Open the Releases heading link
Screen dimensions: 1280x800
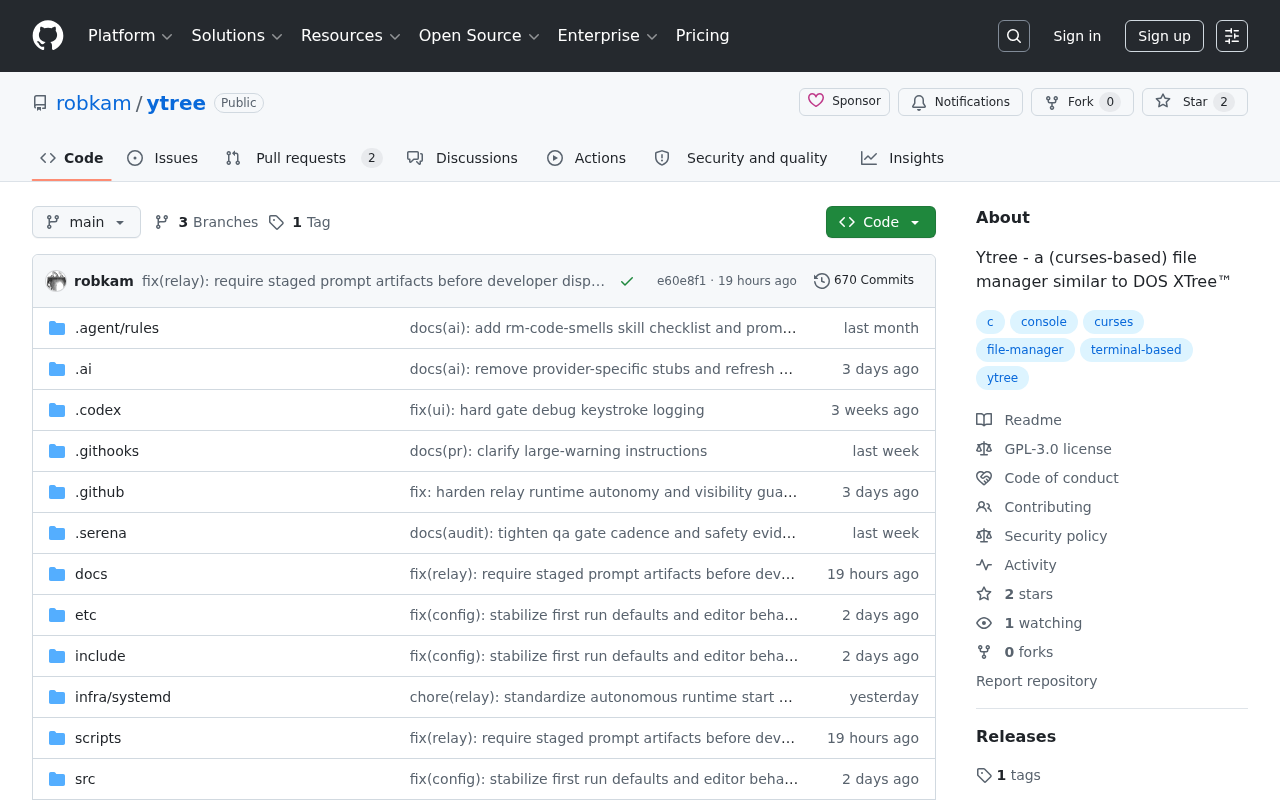tap(1016, 736)
